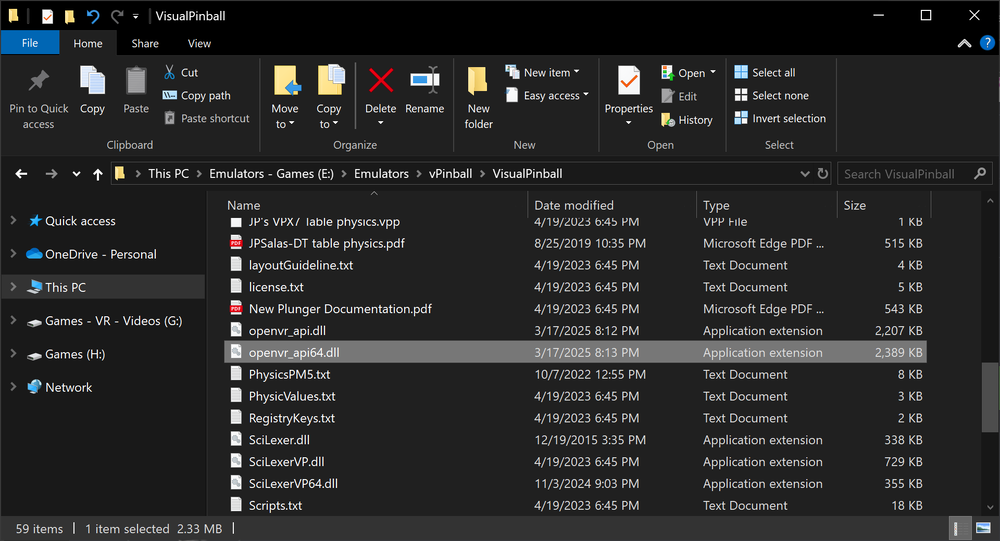Refresh the VisualPinball folder view
This screenshot has width=1000, height=541.
pyautogui.click(x=823, y=174)
